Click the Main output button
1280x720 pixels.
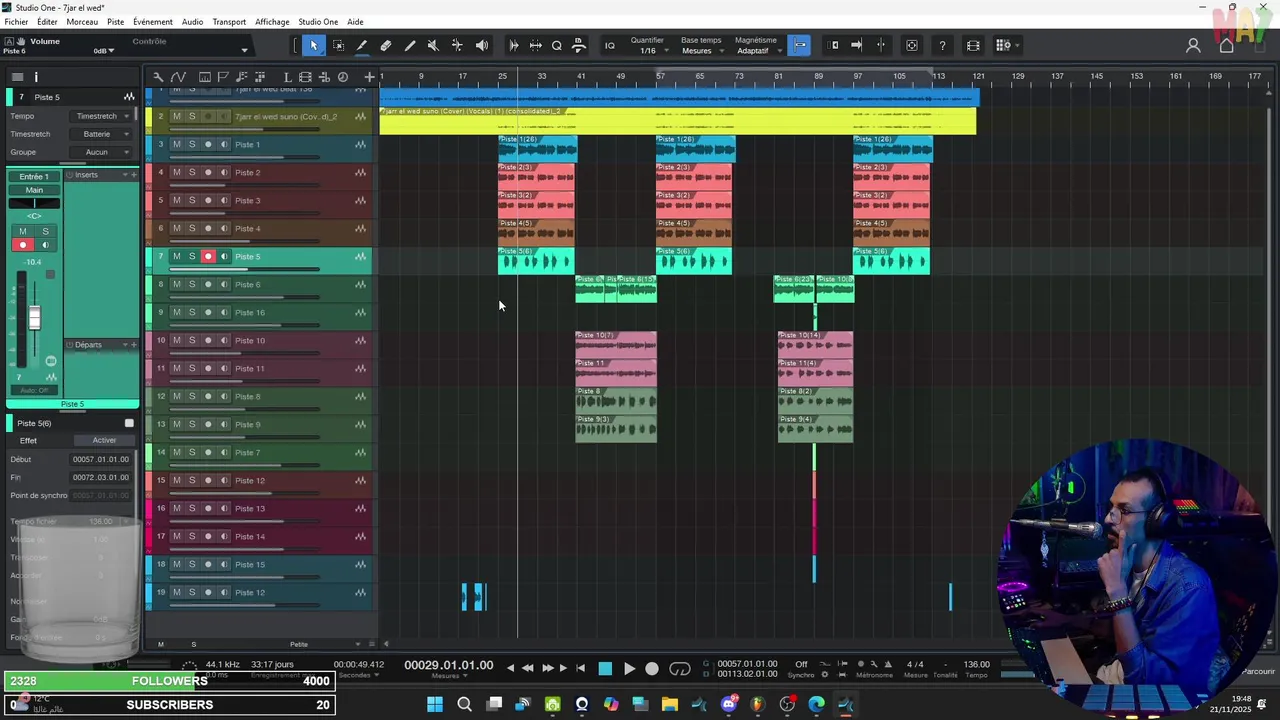coord(34,190)
